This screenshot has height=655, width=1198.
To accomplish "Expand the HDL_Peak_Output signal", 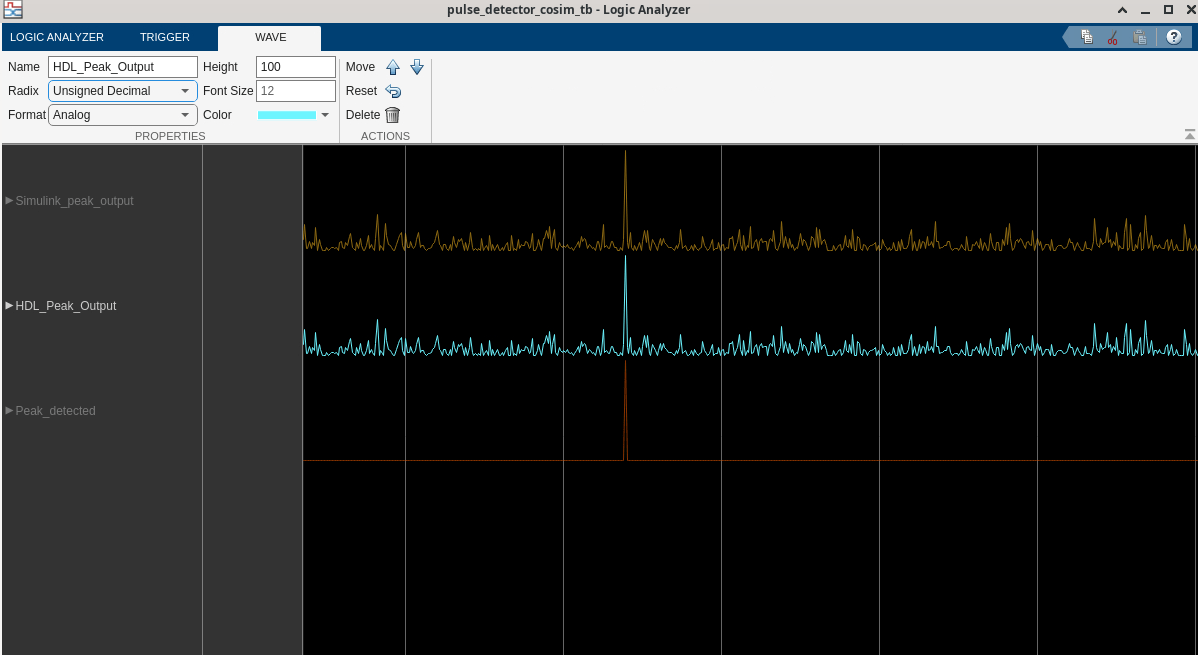I will 10,305.
